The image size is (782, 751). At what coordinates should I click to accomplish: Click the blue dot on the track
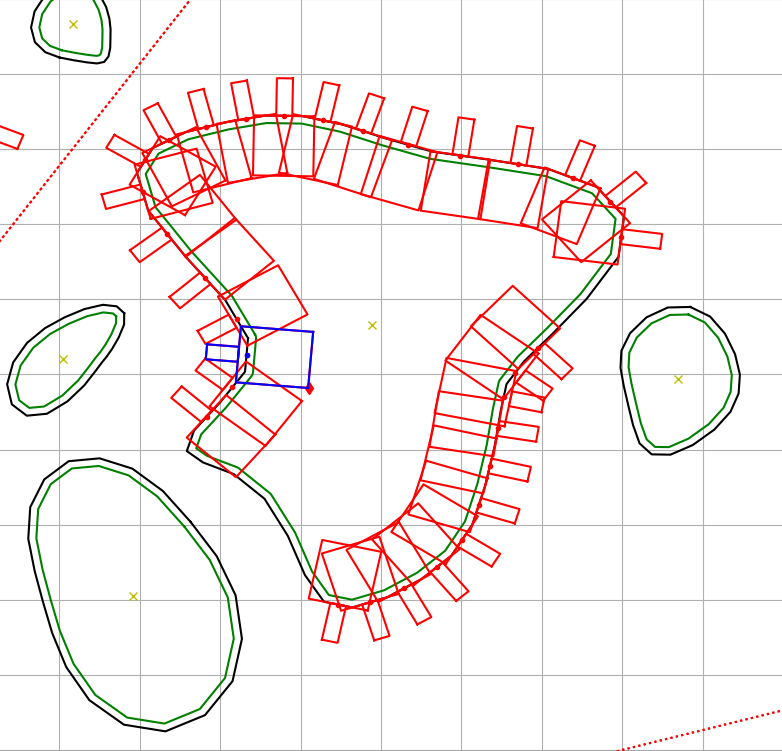tap(247, 356)
